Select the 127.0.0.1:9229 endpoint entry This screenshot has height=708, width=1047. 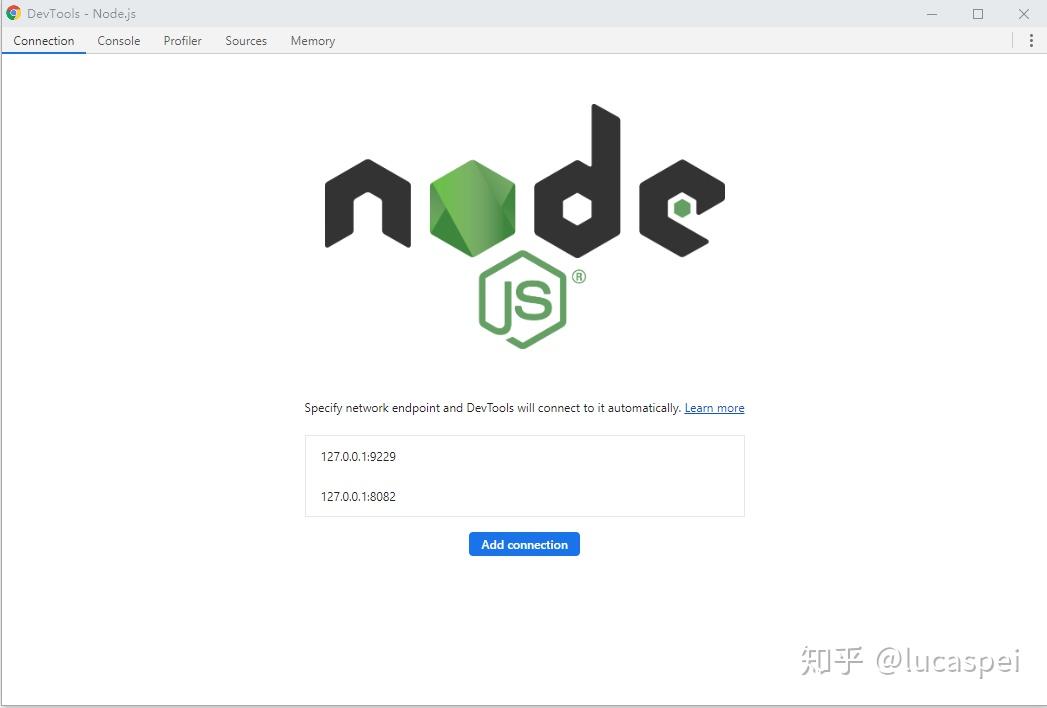(x=524, y=457)
